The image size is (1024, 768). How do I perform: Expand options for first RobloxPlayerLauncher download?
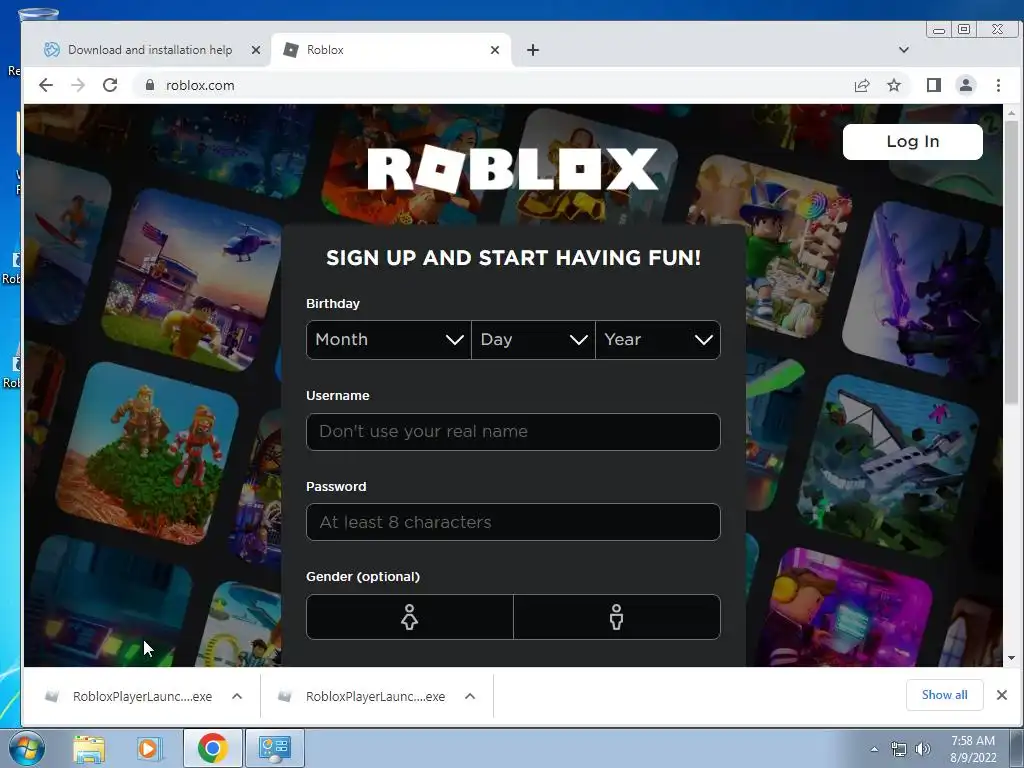[237, 696]
